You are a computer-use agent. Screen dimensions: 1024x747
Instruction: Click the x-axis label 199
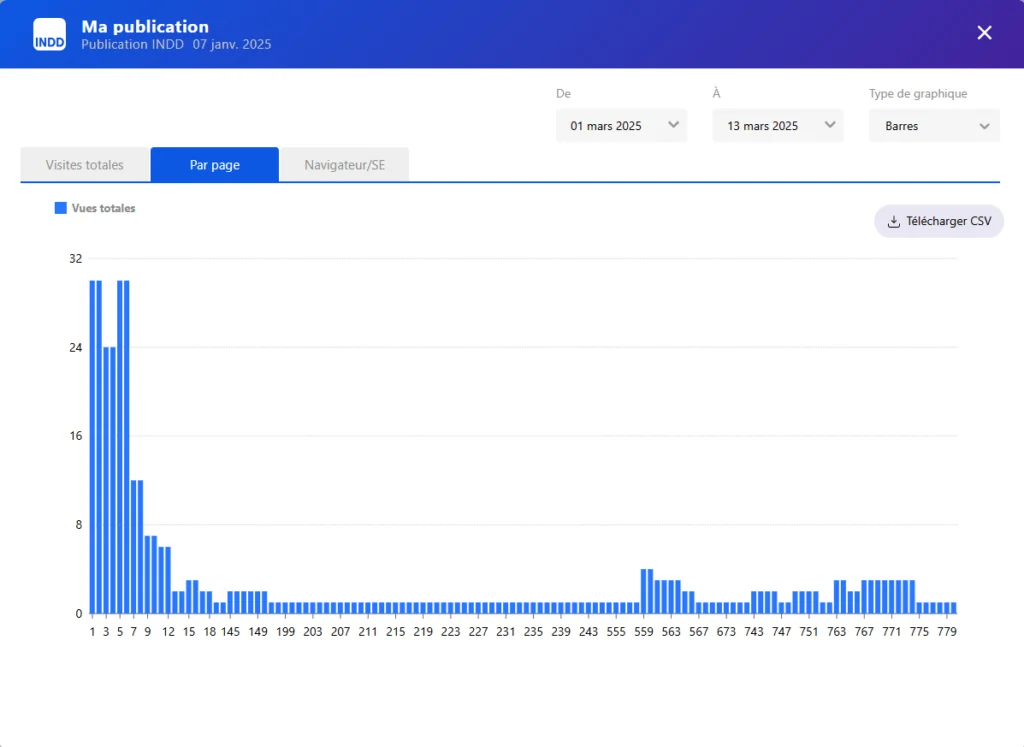[285, 631]
